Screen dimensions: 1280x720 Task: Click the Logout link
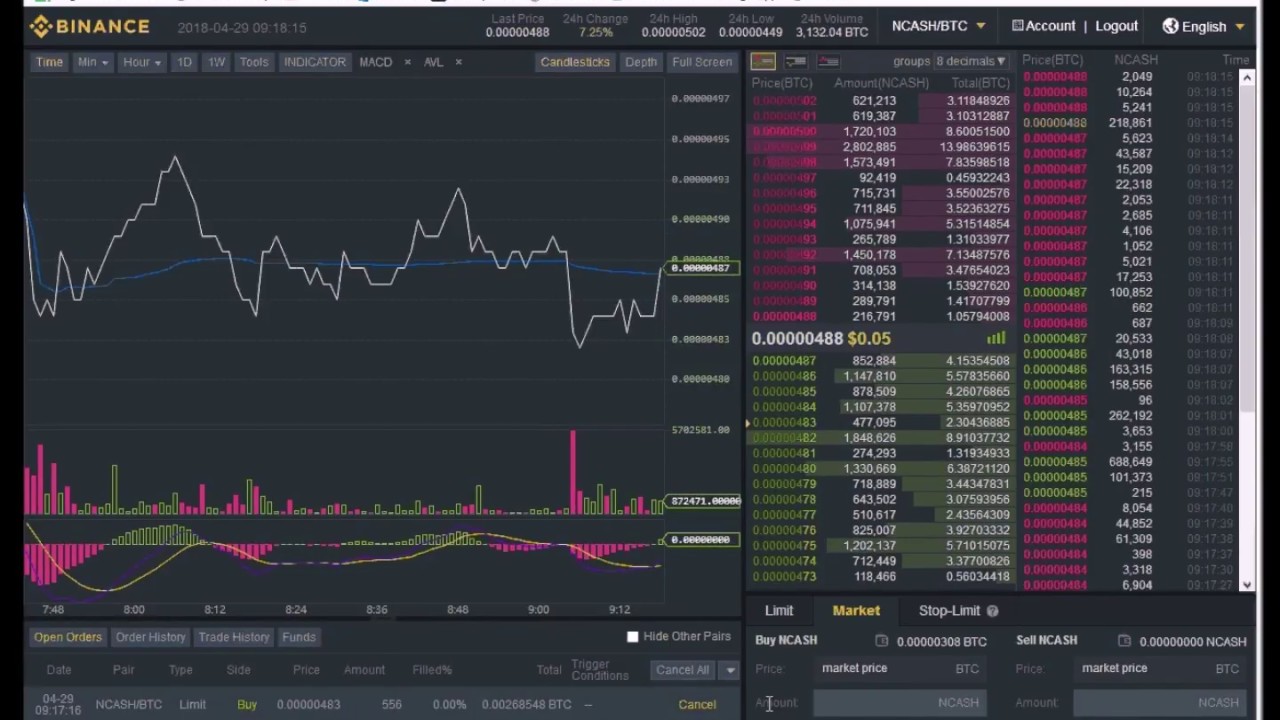click(1116, 26)
